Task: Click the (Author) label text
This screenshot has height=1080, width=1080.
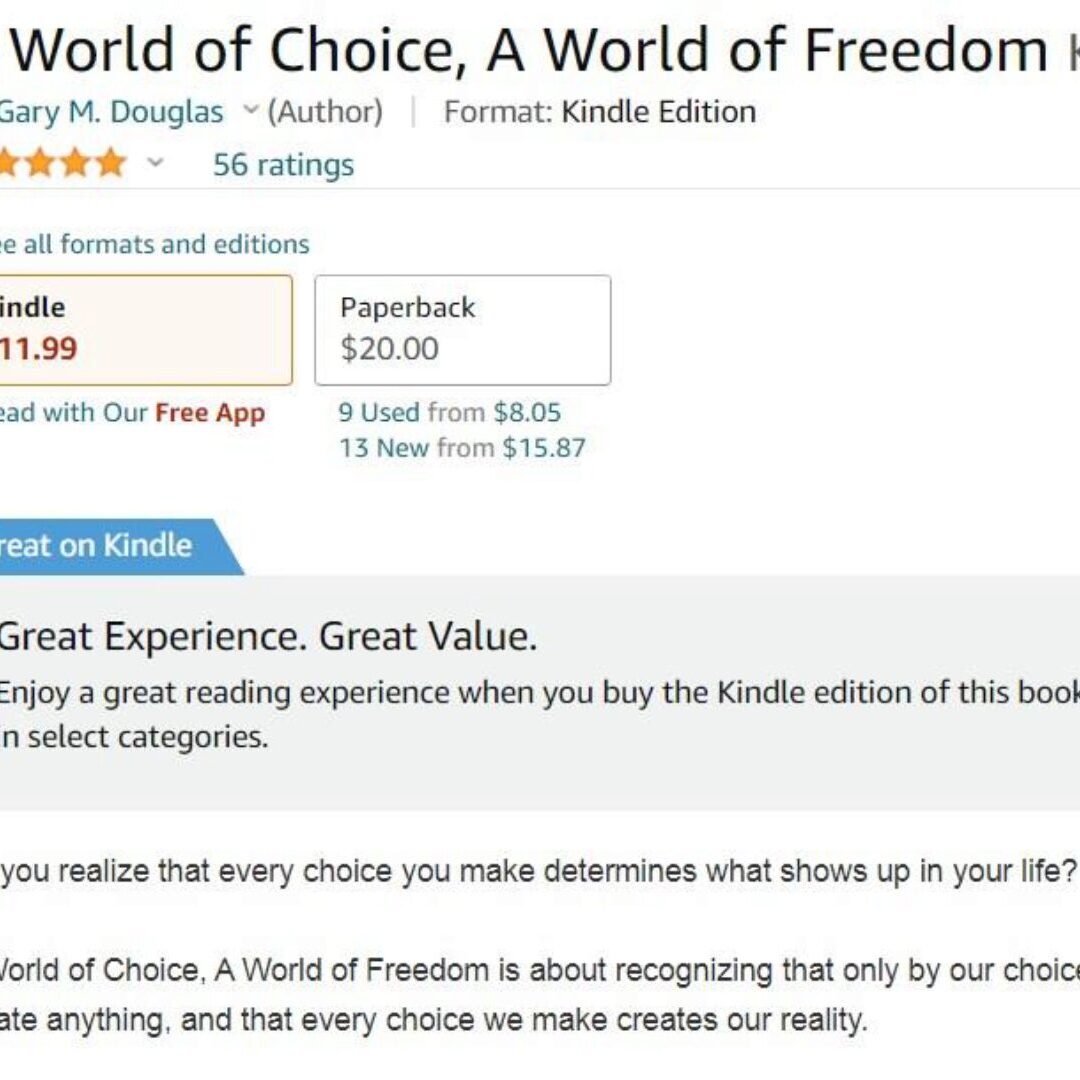Action: (325, 111)
